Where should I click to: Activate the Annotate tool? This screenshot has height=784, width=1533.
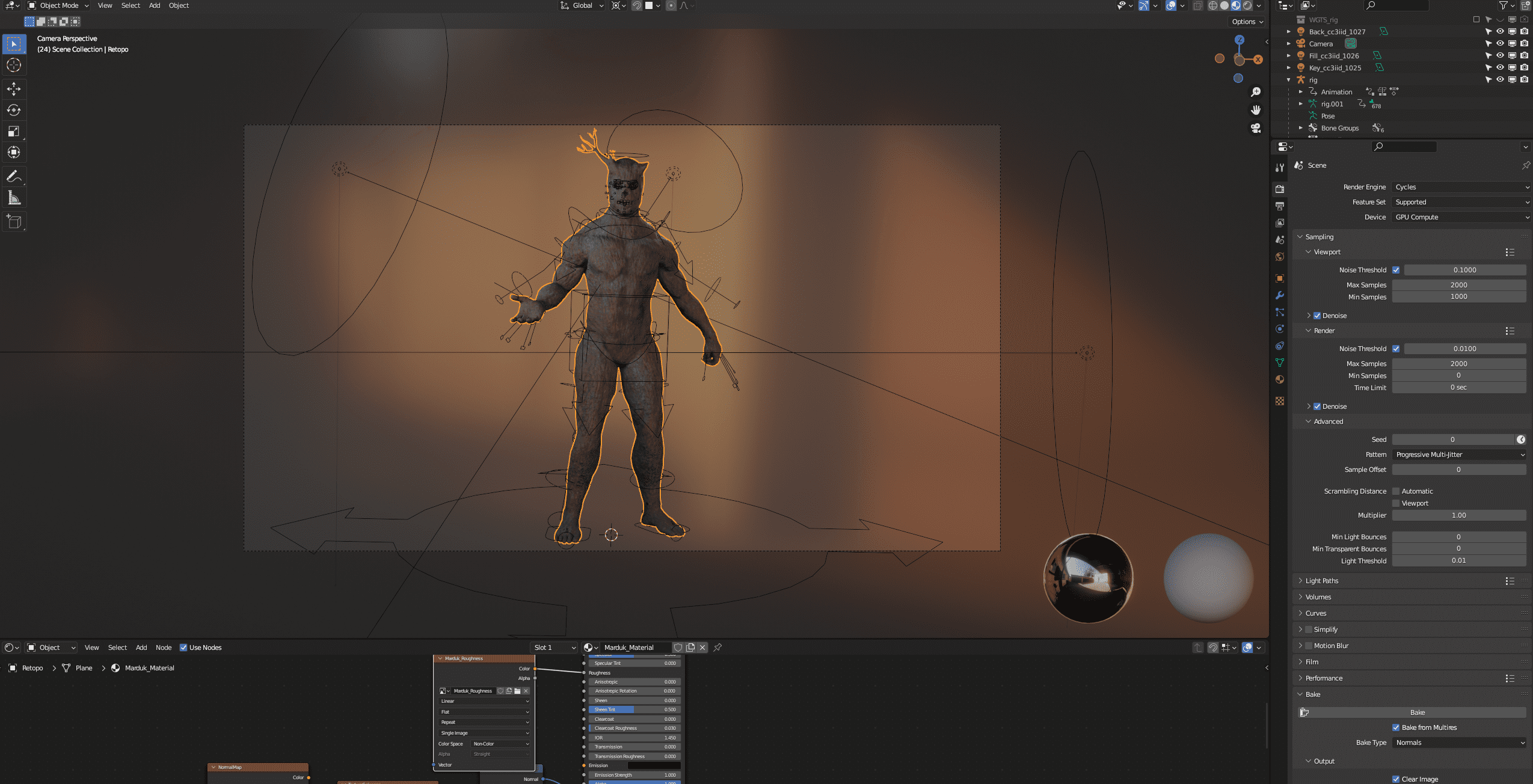[14, 176]
